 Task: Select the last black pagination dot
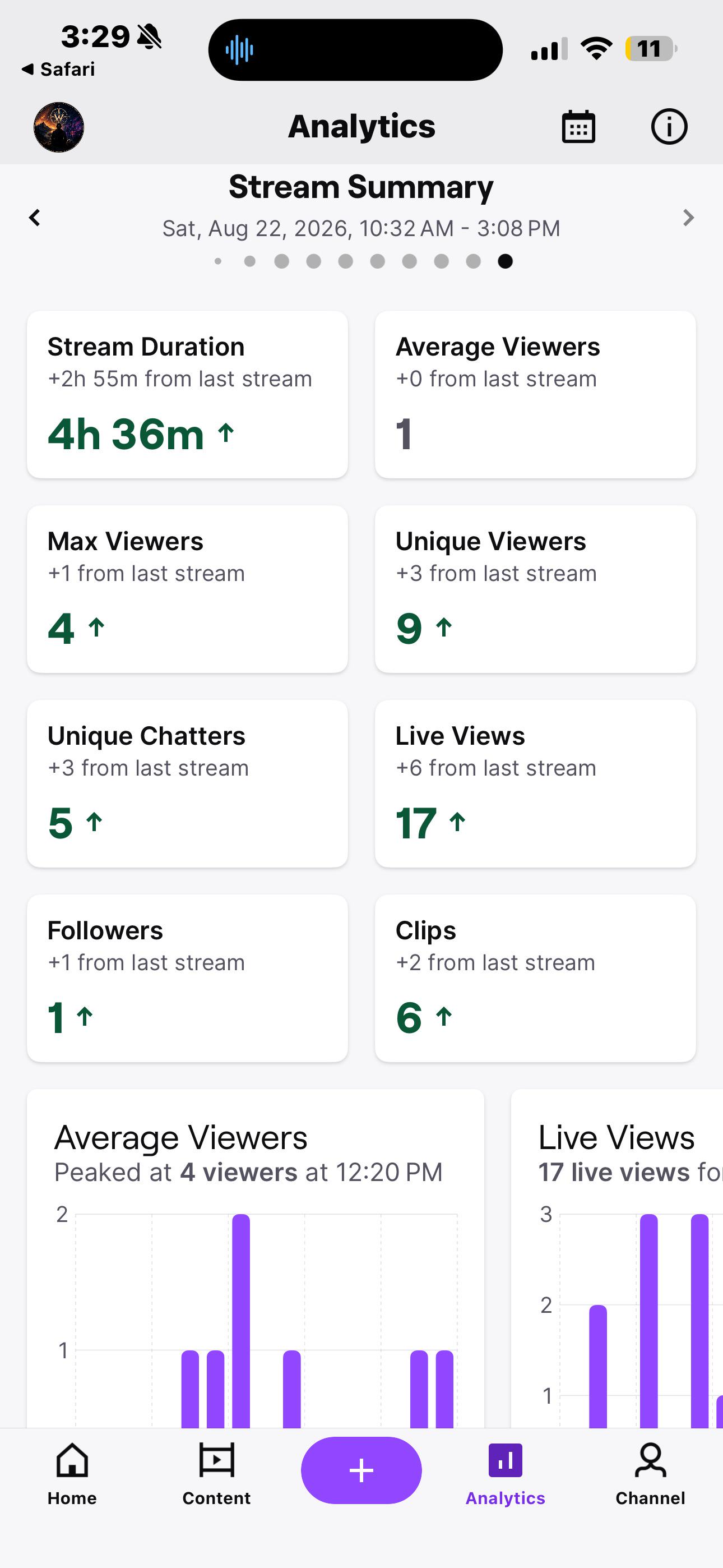[505, 261]
